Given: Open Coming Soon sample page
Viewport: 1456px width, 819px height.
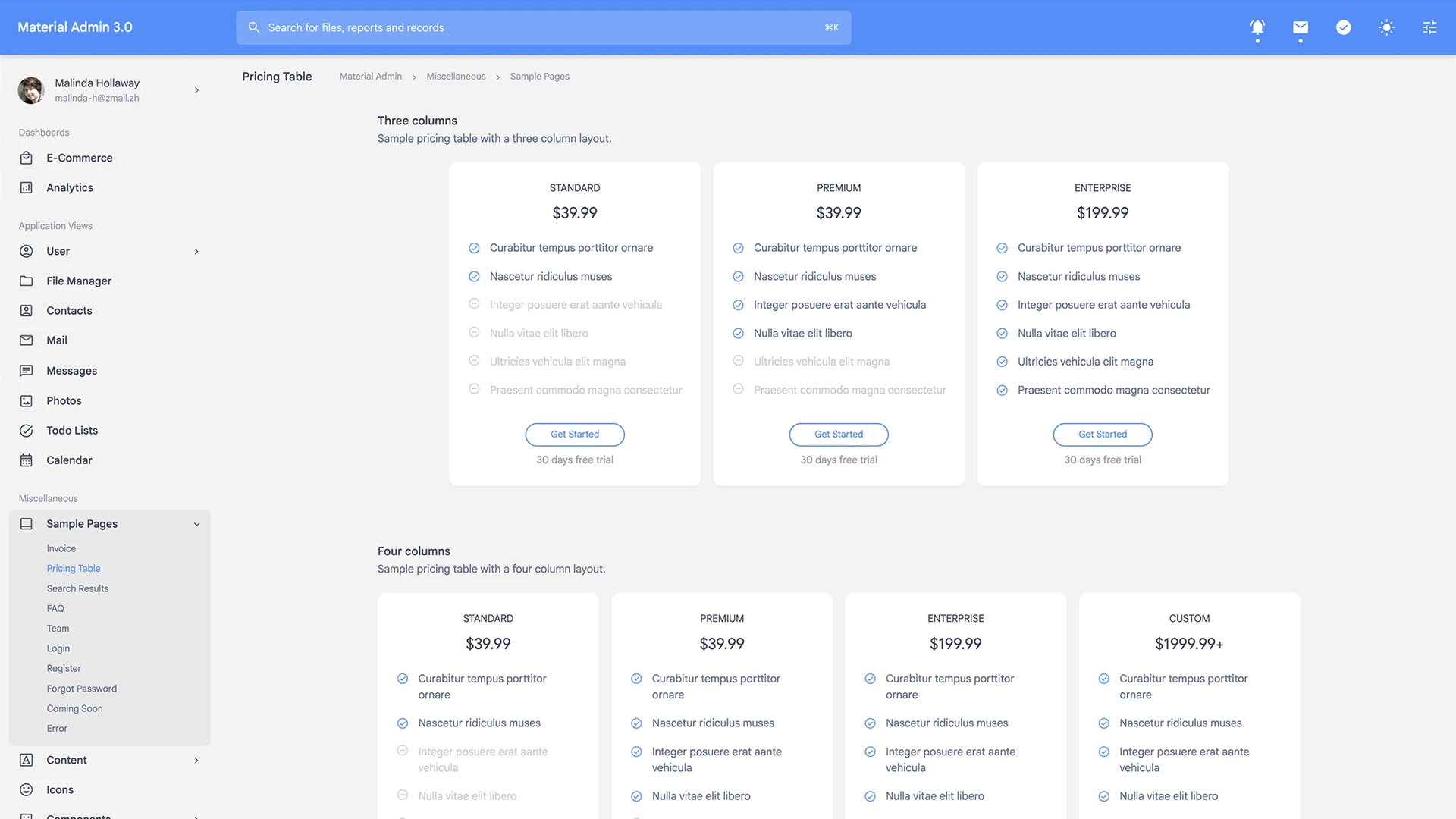Looking at the screenshot, I should [74, 708].
